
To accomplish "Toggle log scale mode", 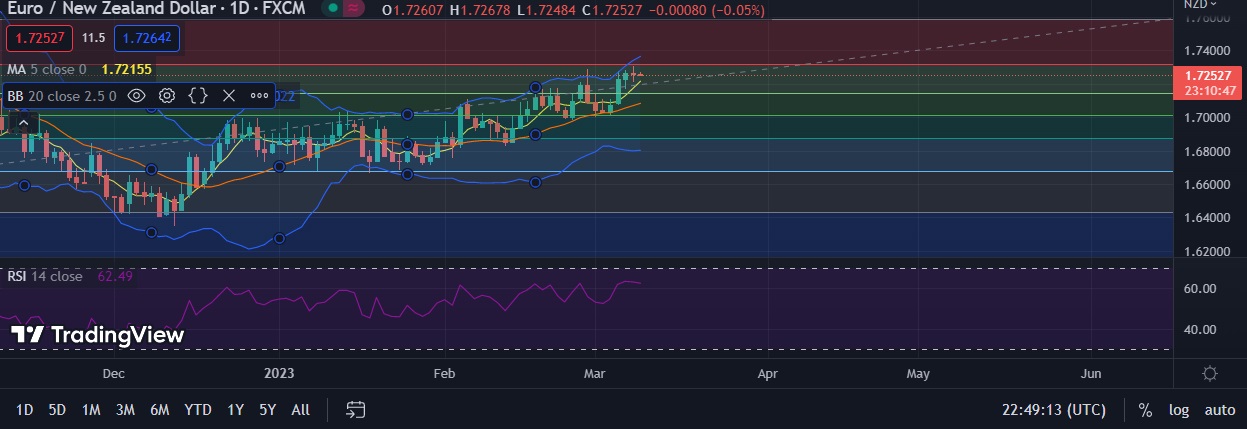I will click(x=1179, y=410).
